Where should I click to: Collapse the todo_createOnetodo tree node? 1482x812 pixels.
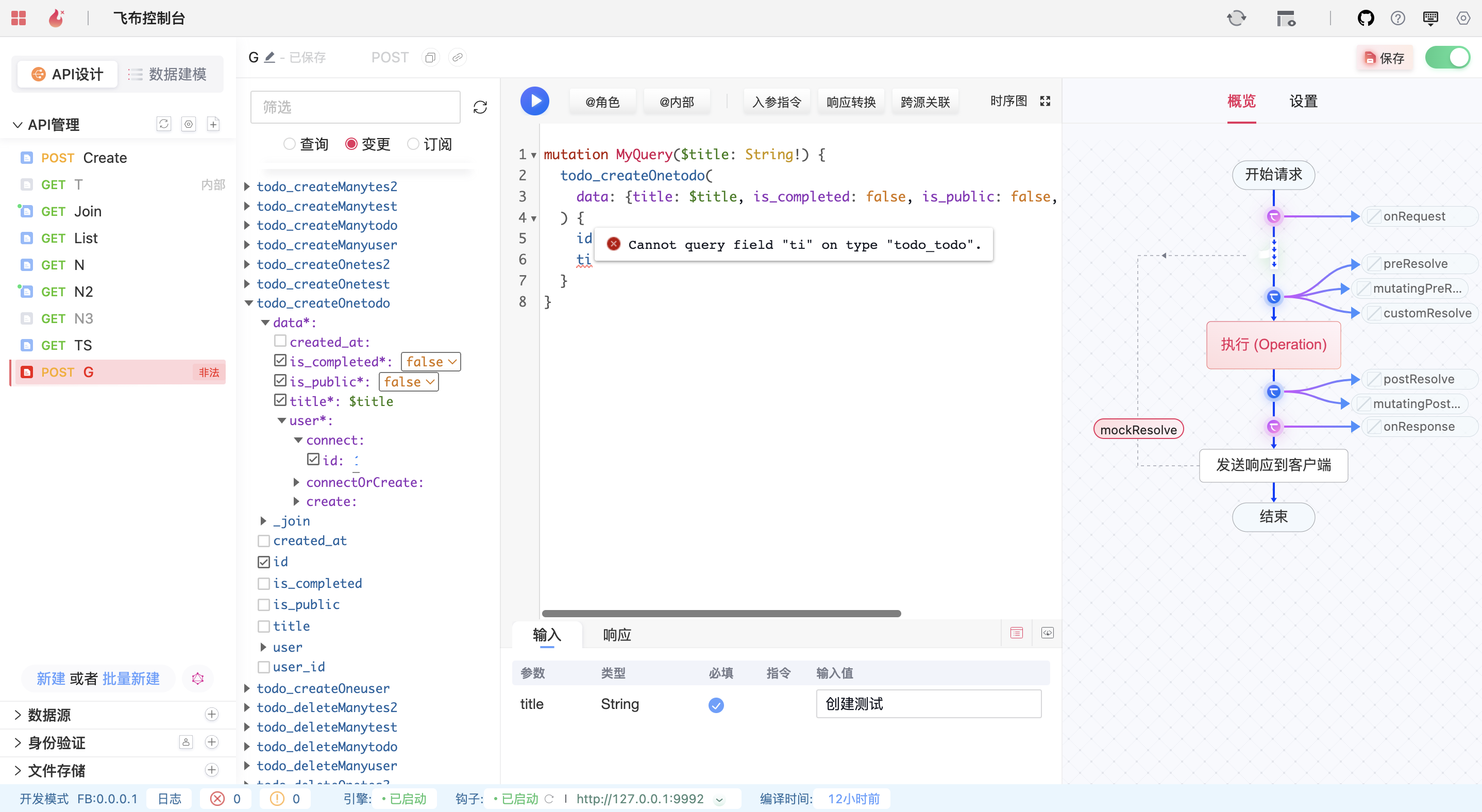(x=249, y=303)
